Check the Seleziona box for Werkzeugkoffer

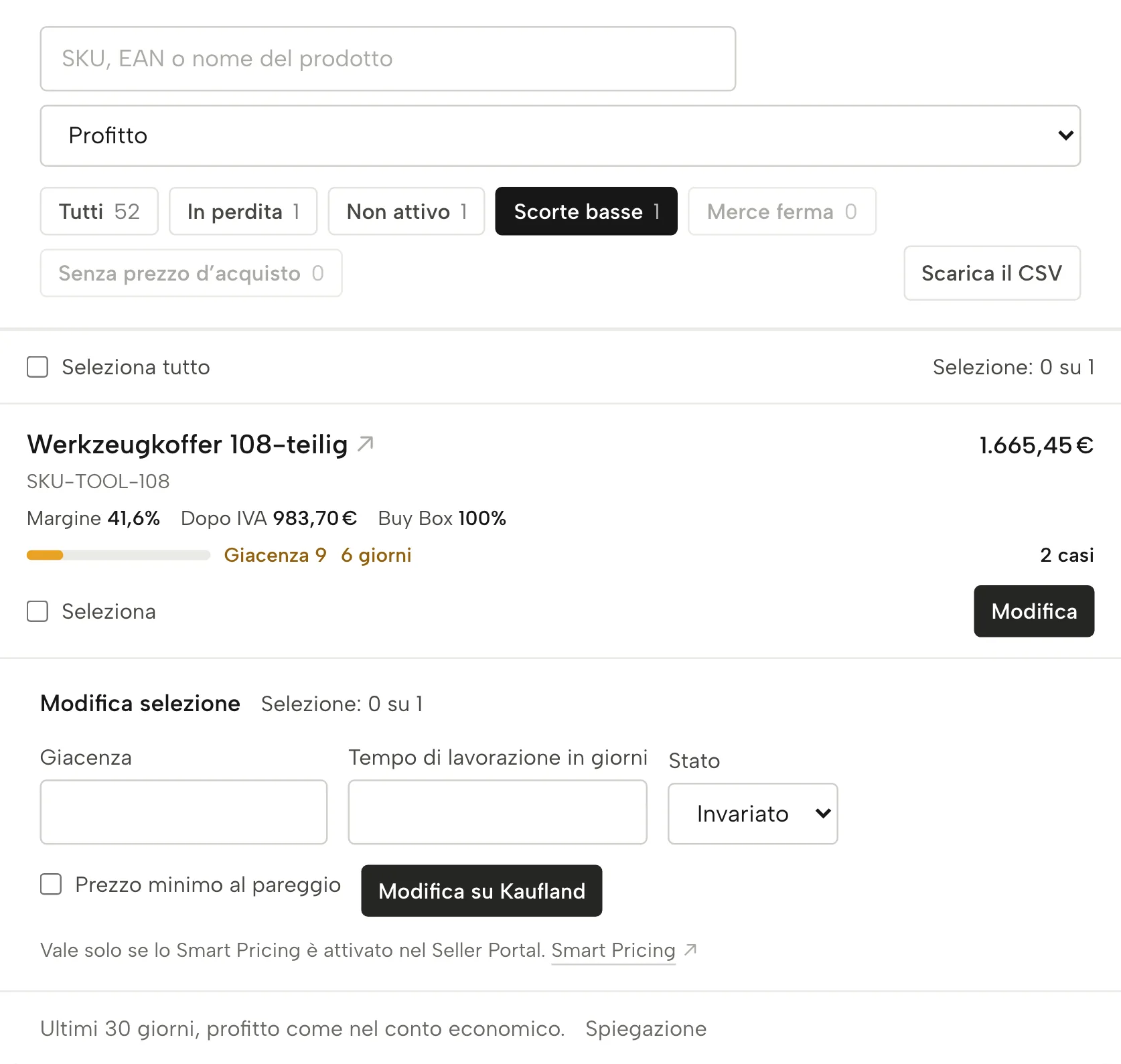[38, 611]
